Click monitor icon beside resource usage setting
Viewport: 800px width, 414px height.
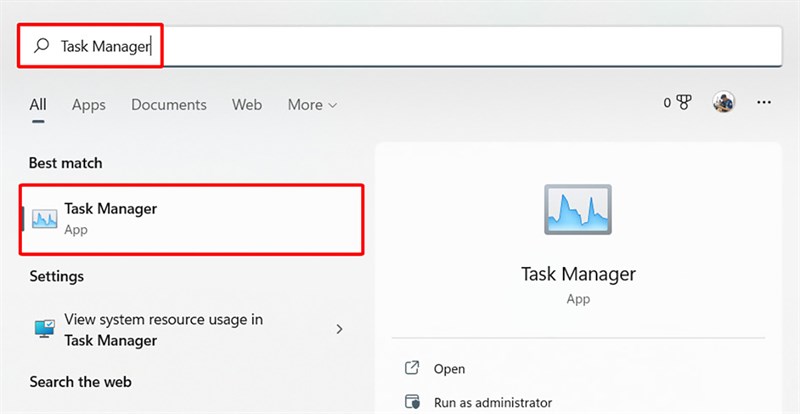point(45,329)
